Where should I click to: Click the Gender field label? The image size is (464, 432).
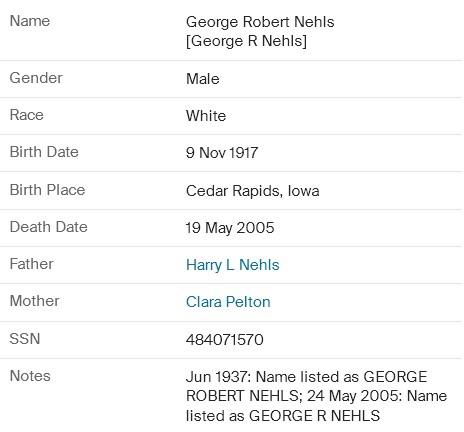pyautogui.click(x=36, y=78)
